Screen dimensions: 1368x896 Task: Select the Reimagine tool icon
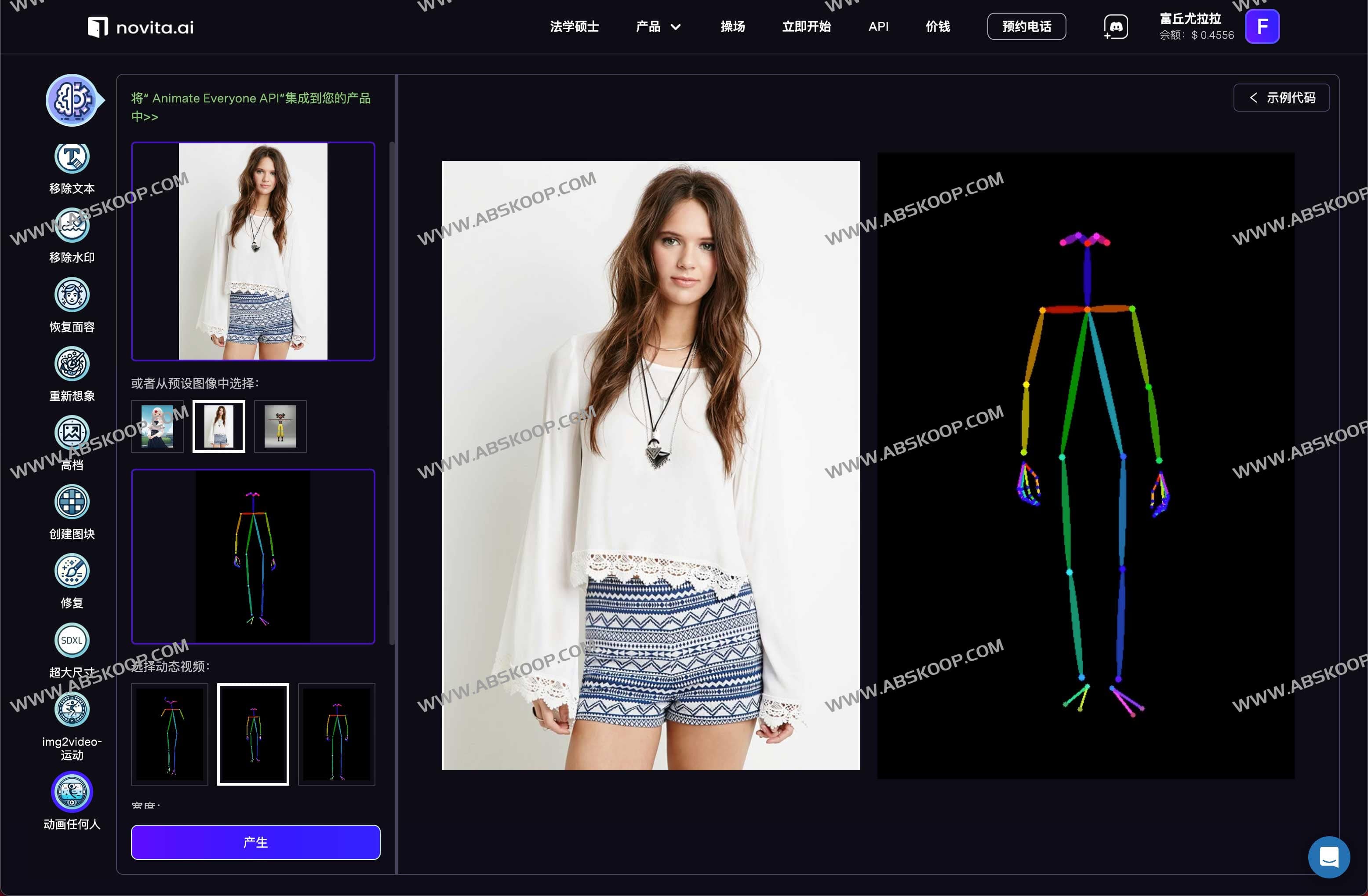pos(72,364)
